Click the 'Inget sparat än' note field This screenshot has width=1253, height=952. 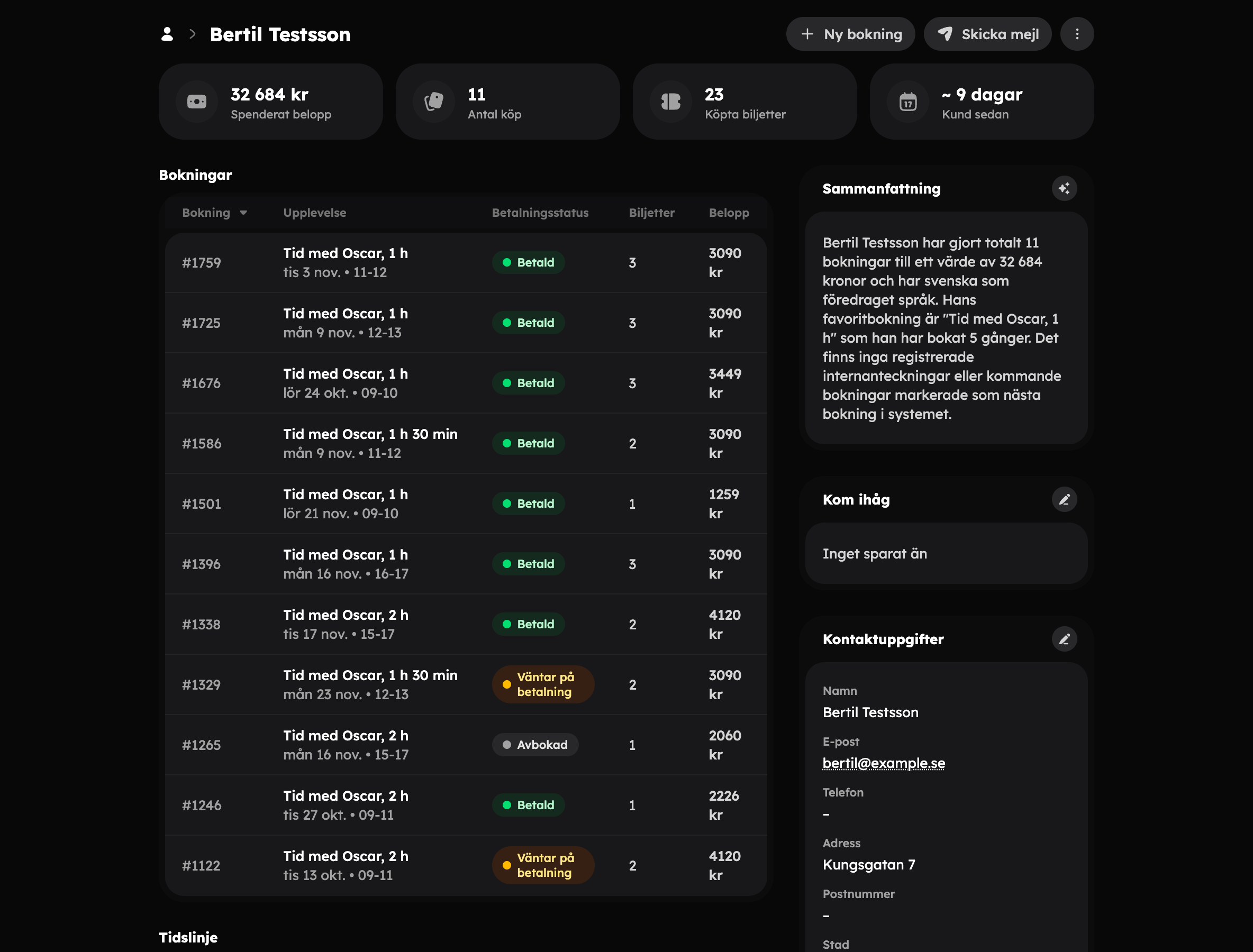point(946,554)
